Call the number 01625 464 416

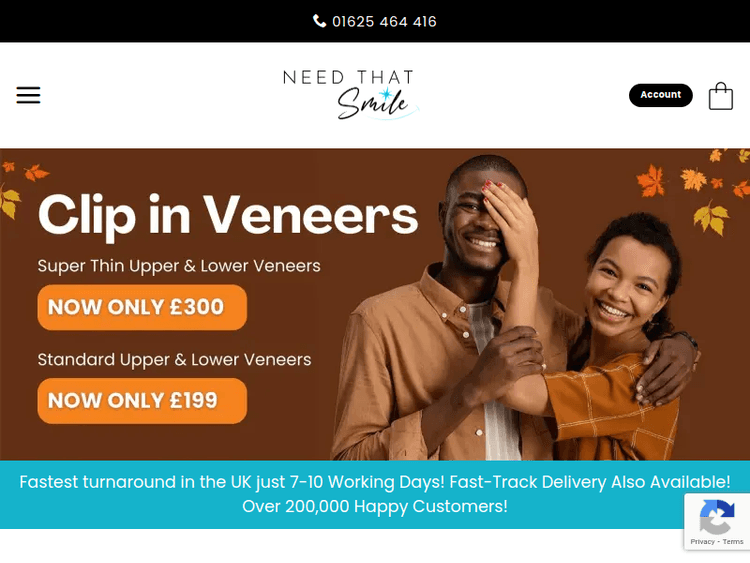point(384,22)
